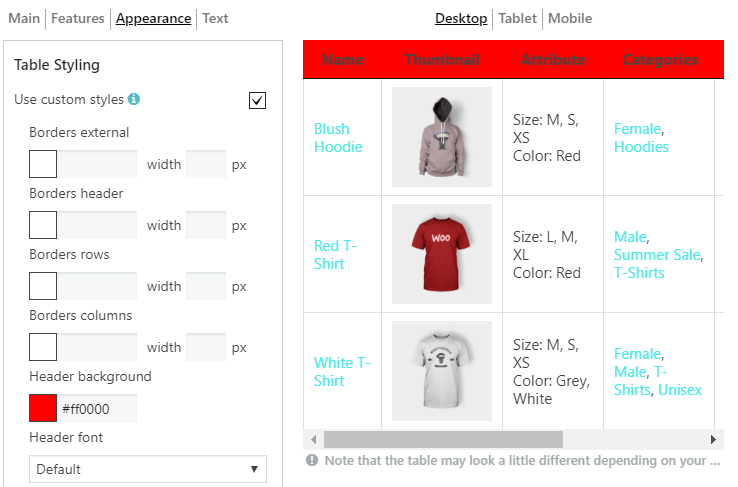Switch preview to Mobile view
This screenshot has width=738, height=487.
click(570, 18)
